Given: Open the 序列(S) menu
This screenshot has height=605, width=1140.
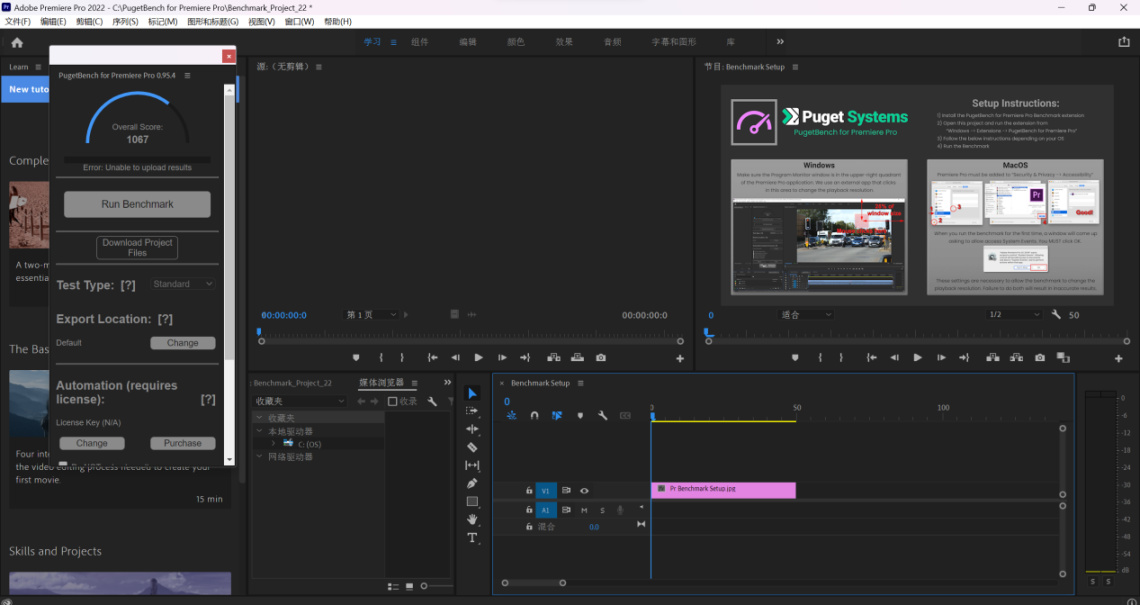Looking at the screenshot, I should click(x=125, y=21).
